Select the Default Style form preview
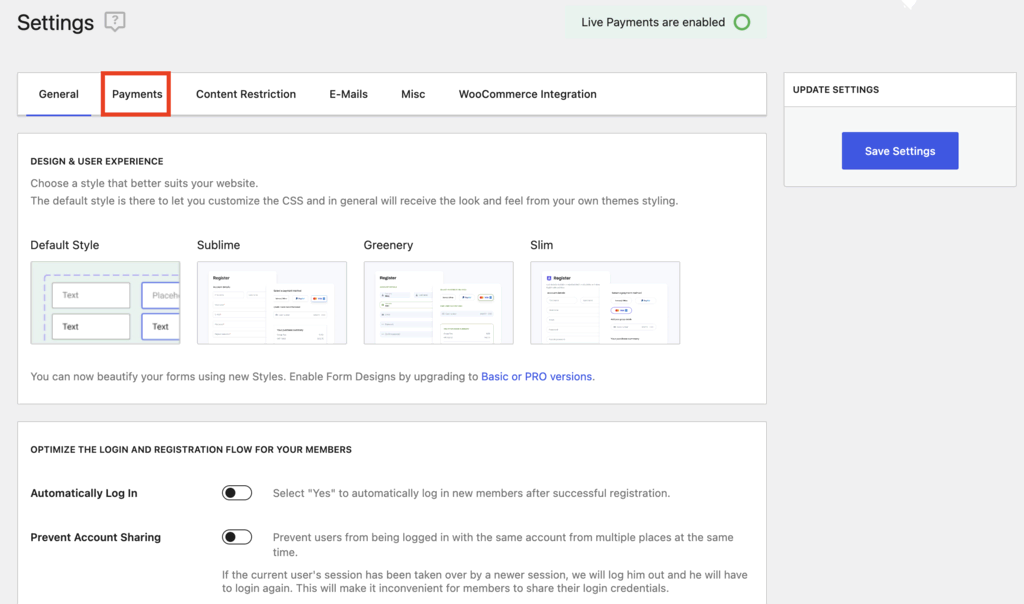This screenshot has width=1024, height=604. 105,302
